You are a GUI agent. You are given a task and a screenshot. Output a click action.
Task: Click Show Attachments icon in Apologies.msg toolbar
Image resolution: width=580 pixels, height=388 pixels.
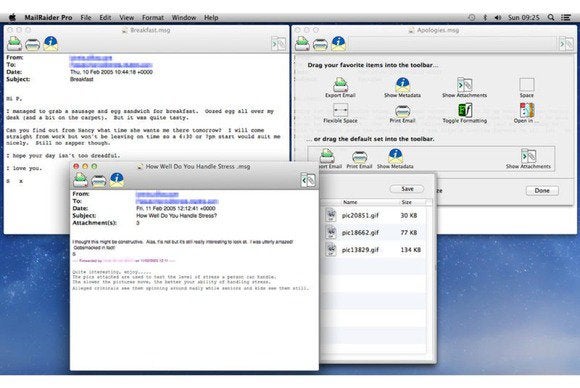point(566,44)
